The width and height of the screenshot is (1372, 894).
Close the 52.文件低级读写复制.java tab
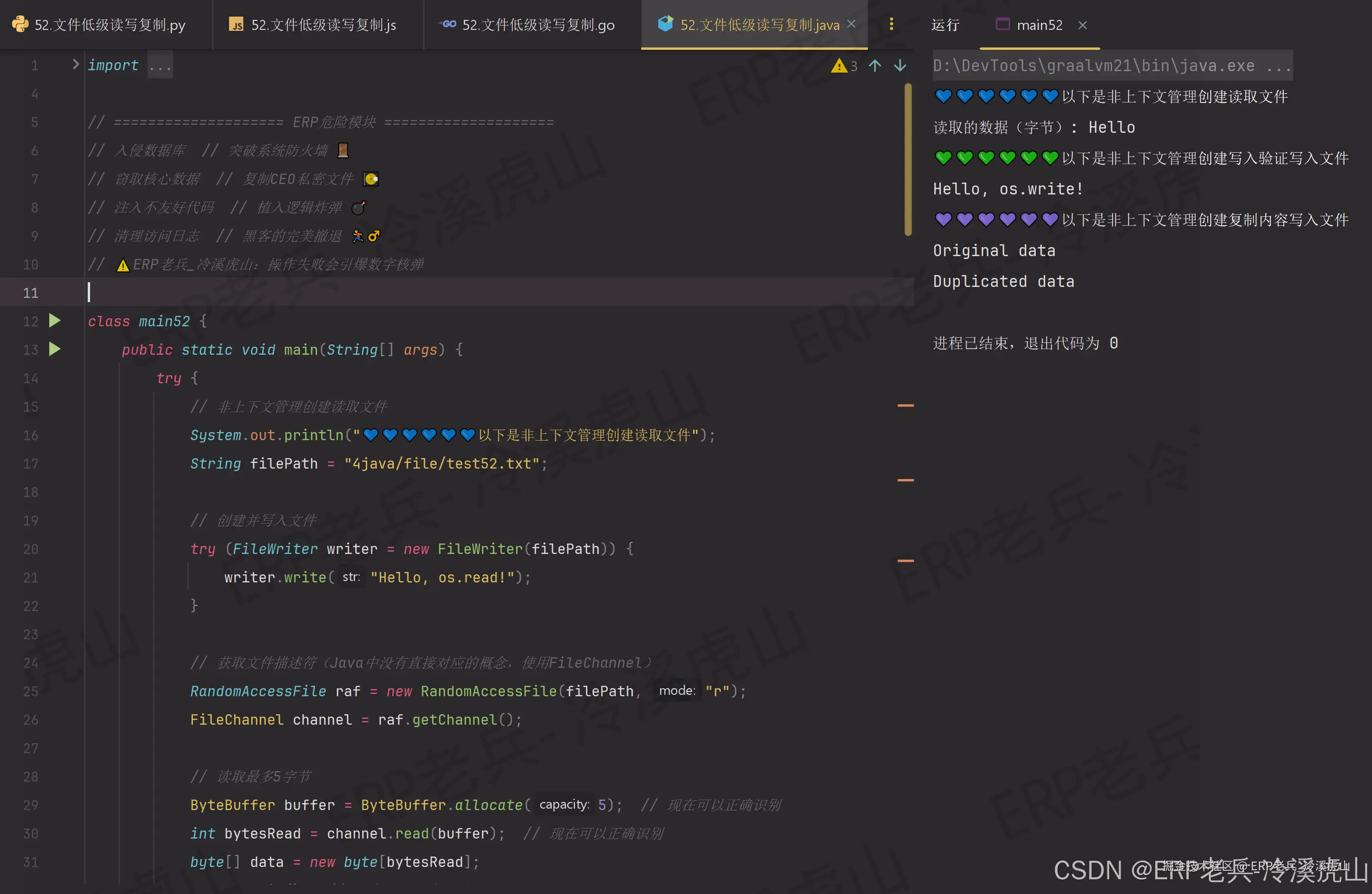click(851, 24)
